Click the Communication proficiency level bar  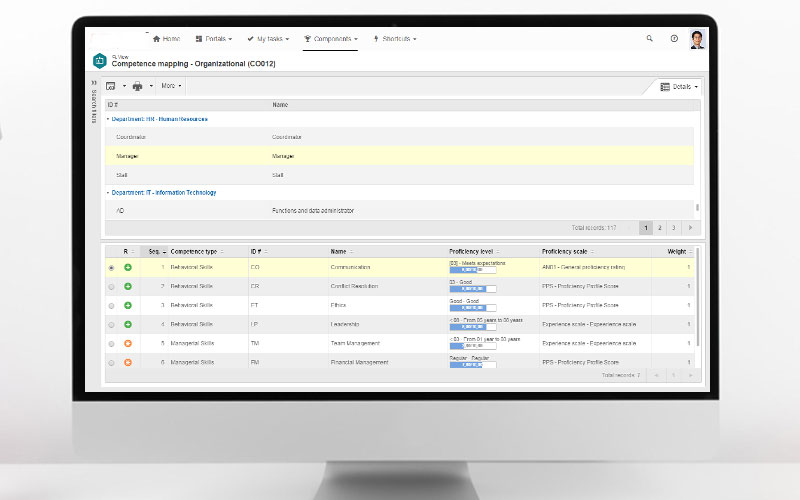click(x=472, y=271)
